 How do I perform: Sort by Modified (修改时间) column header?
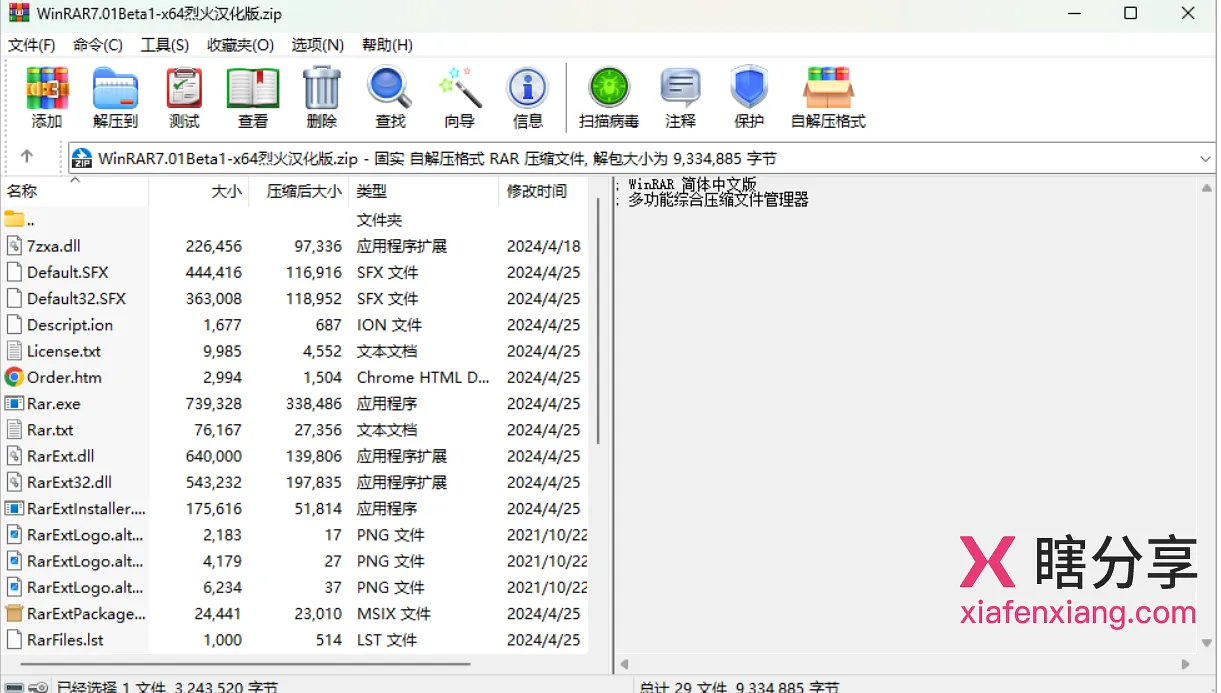point(544,191)
